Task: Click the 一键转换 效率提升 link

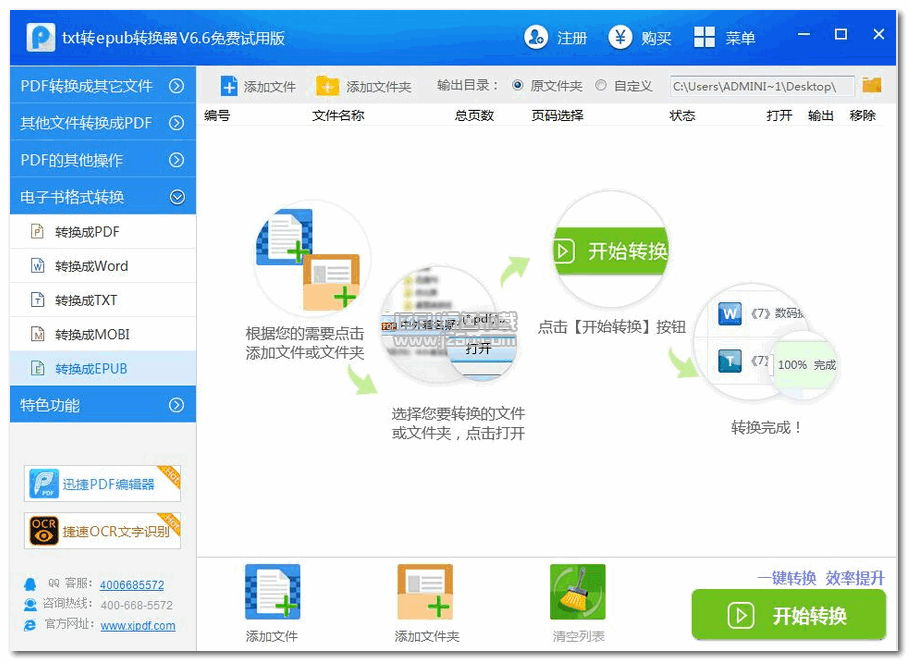Action: point(821,577)
